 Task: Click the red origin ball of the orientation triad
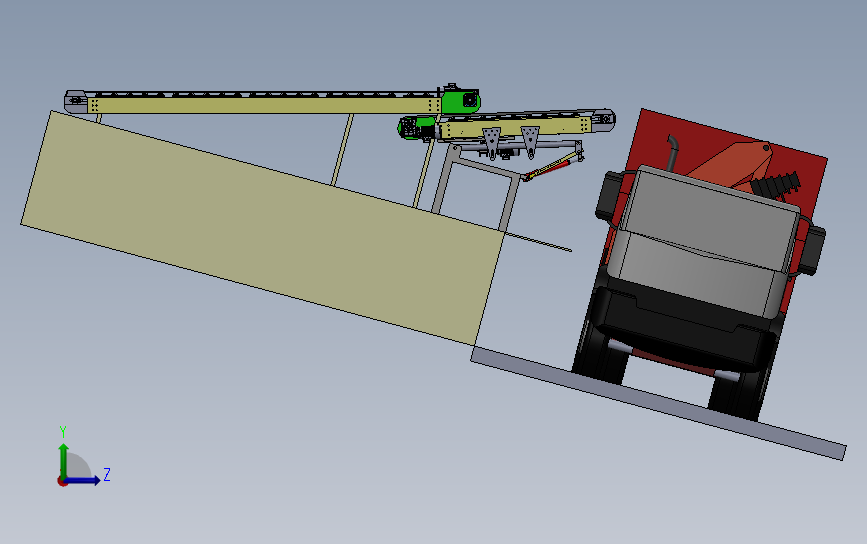pos(62,482)
